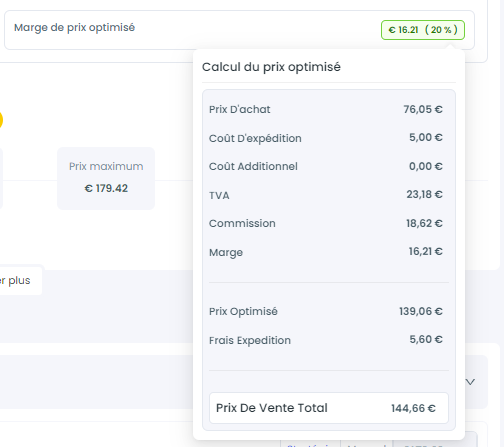Select the Coût D'expédition row label
Image resolution: width=504 pixels, height=447 pixels.
coord(255,138)
